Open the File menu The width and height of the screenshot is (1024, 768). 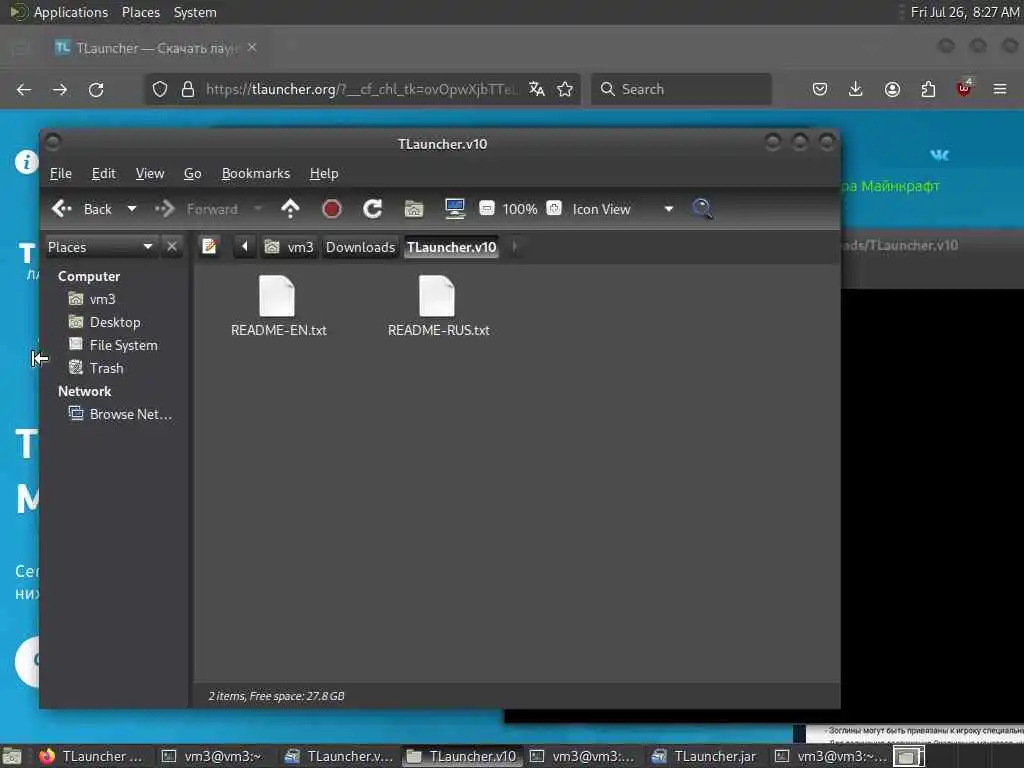(x=61, y=174)
